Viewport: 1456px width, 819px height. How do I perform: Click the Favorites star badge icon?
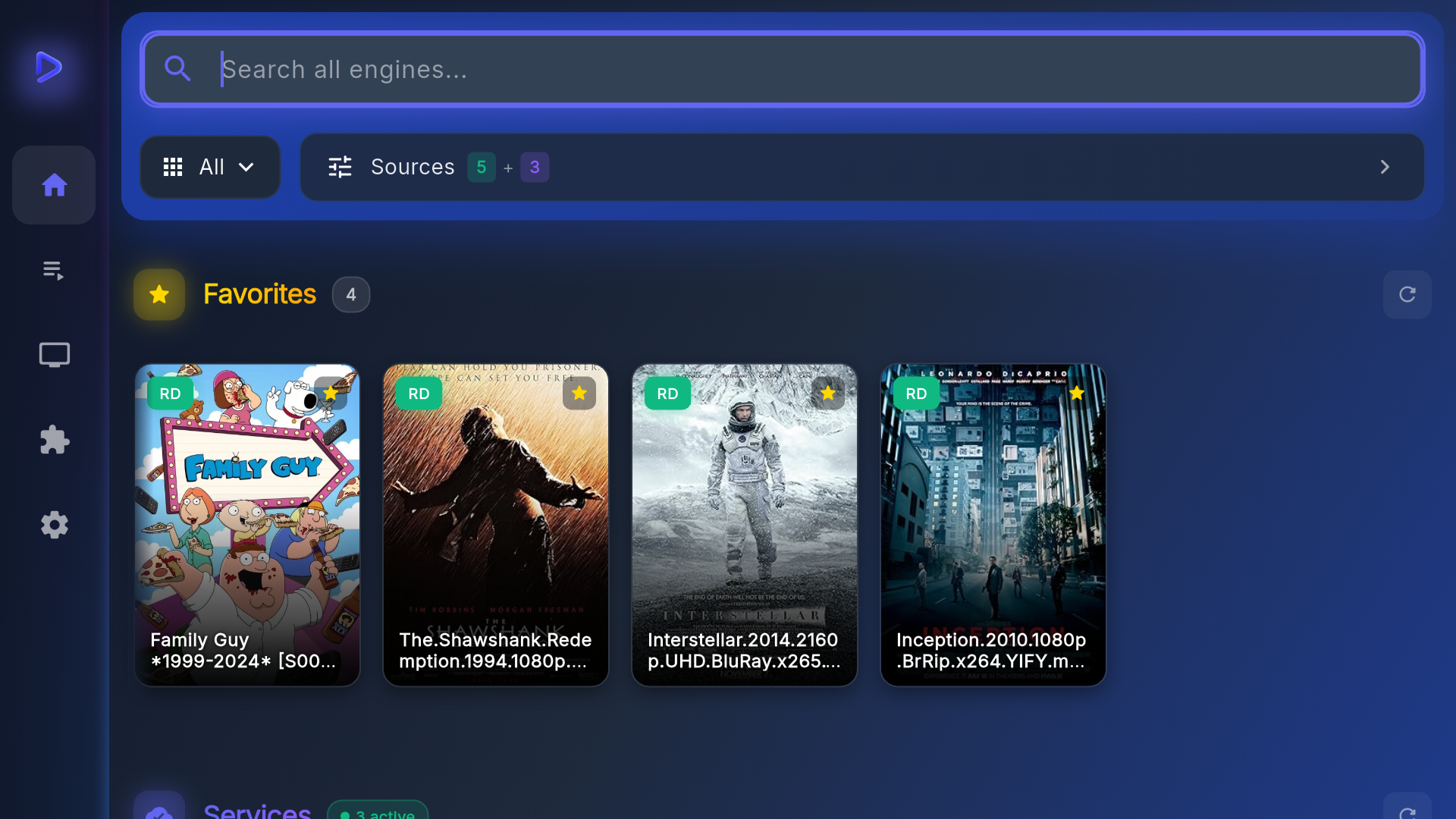159,294
